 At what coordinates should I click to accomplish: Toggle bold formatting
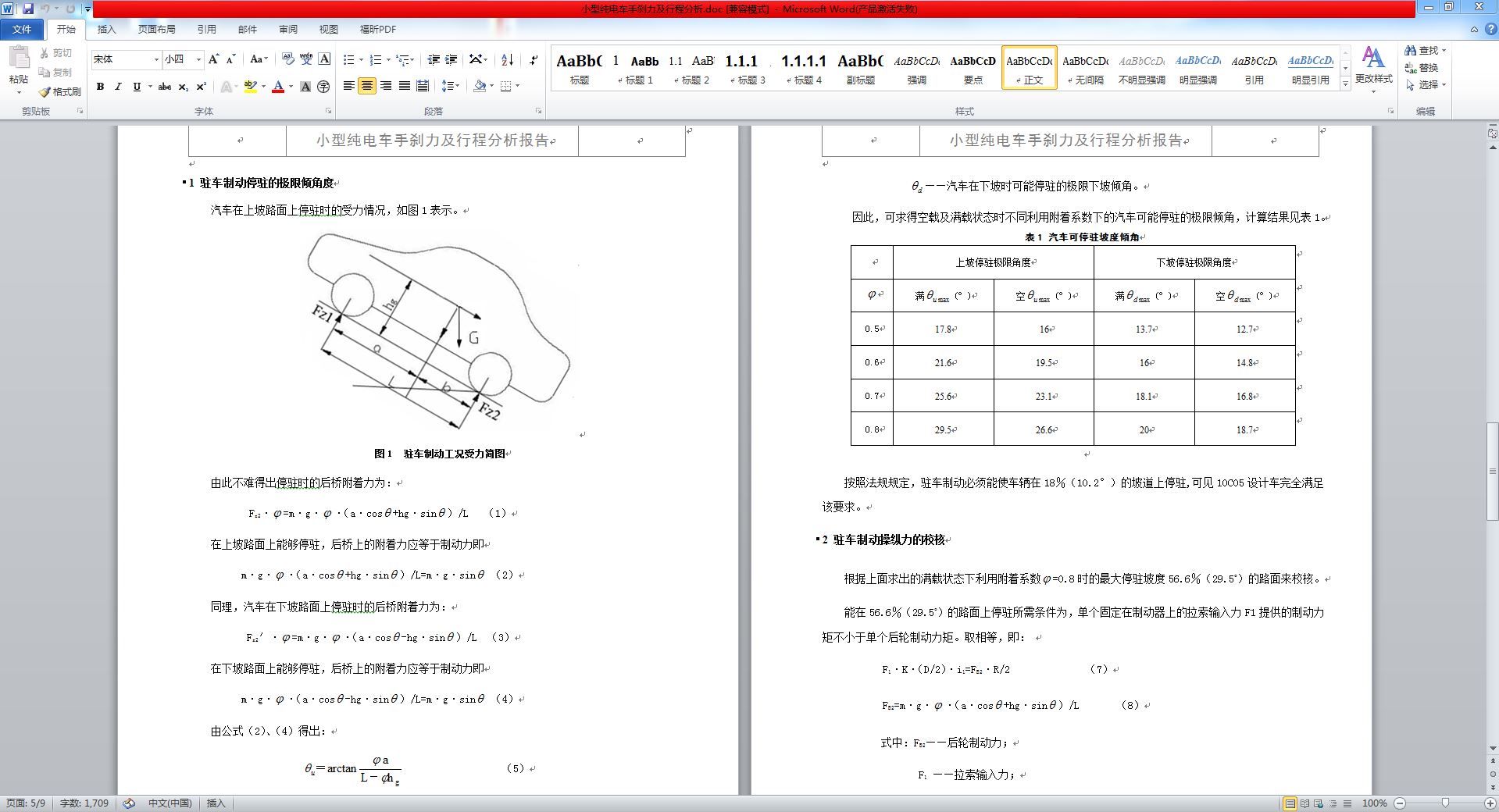pyautogui.click(x=100, y=87)
